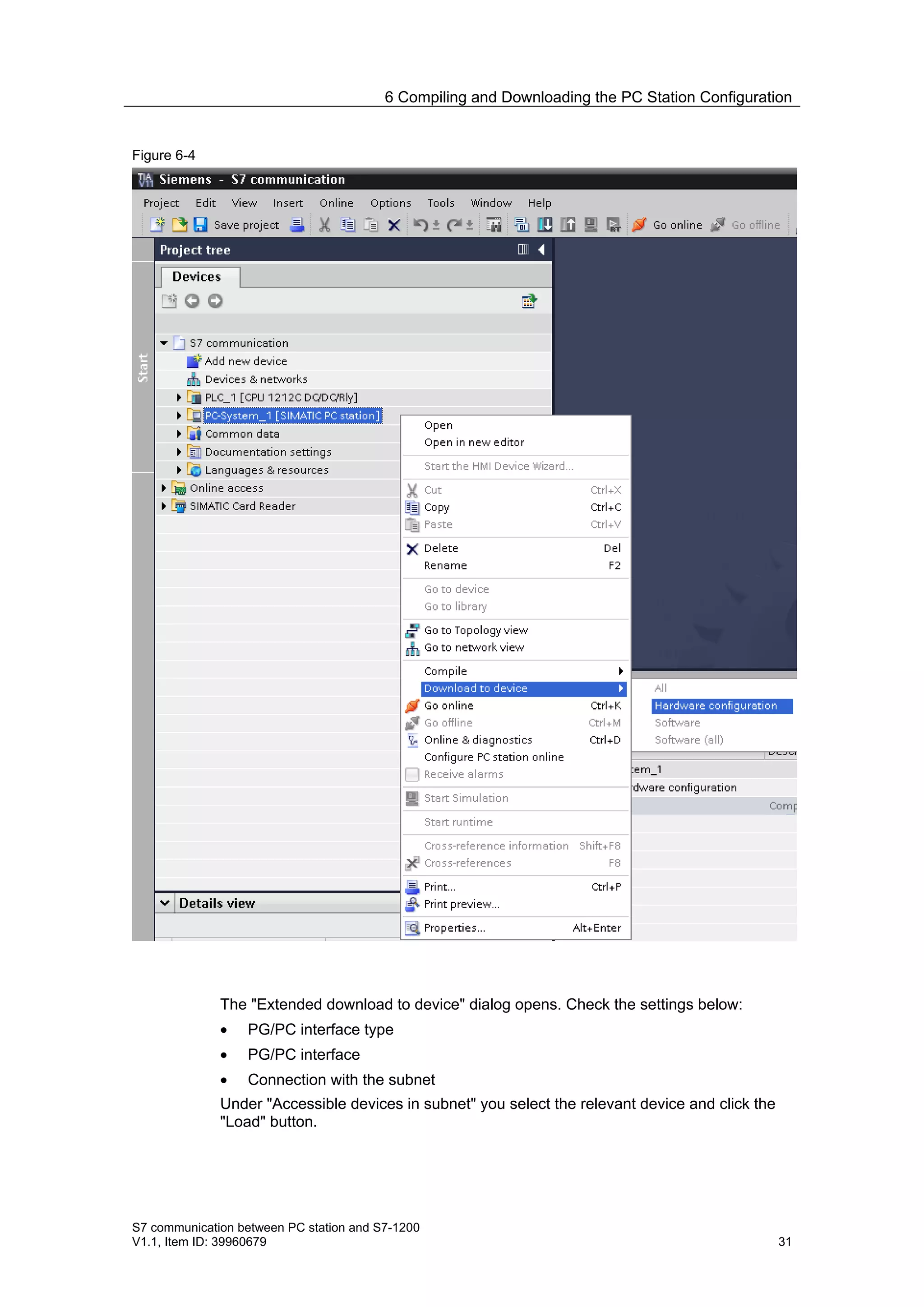Collapse Project tree with left arrow
Viewport: 924px width, 1307px height.
point(541,249)
